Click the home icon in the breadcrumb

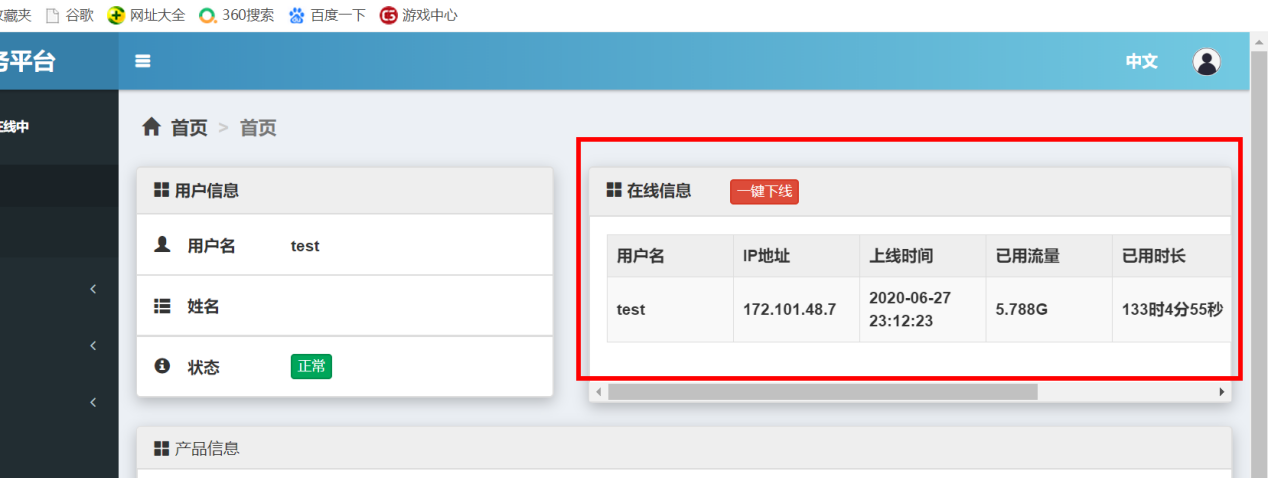coord(151,127)
